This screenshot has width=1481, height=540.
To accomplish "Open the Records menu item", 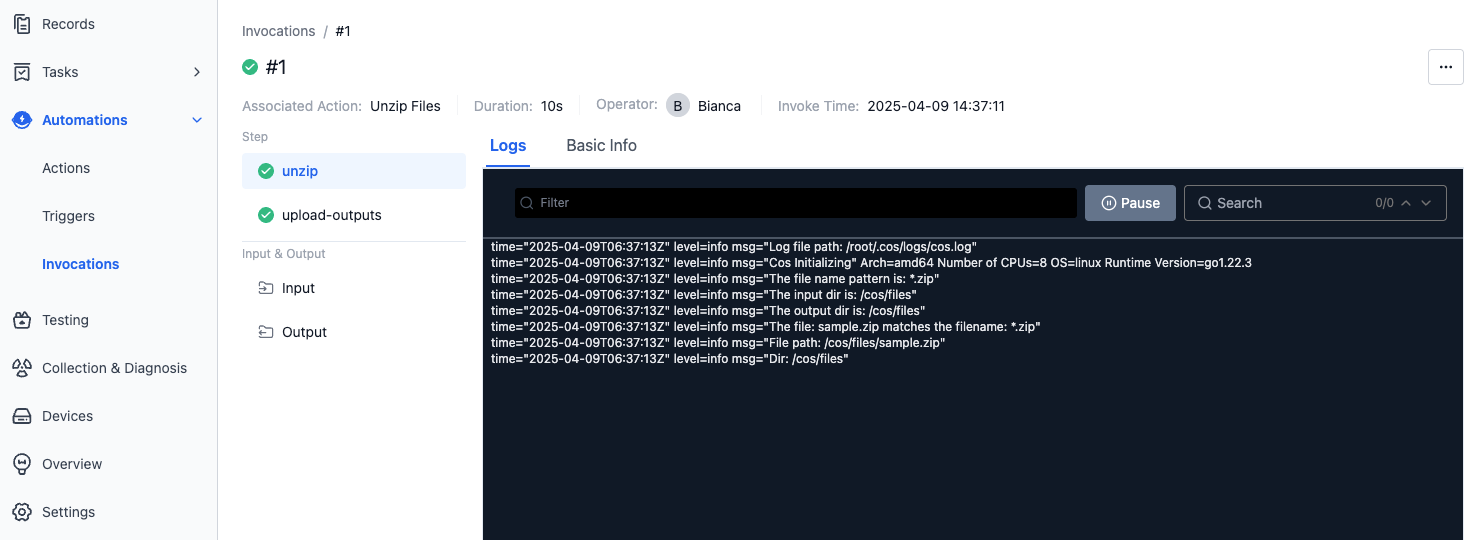I will pos(68,24).
